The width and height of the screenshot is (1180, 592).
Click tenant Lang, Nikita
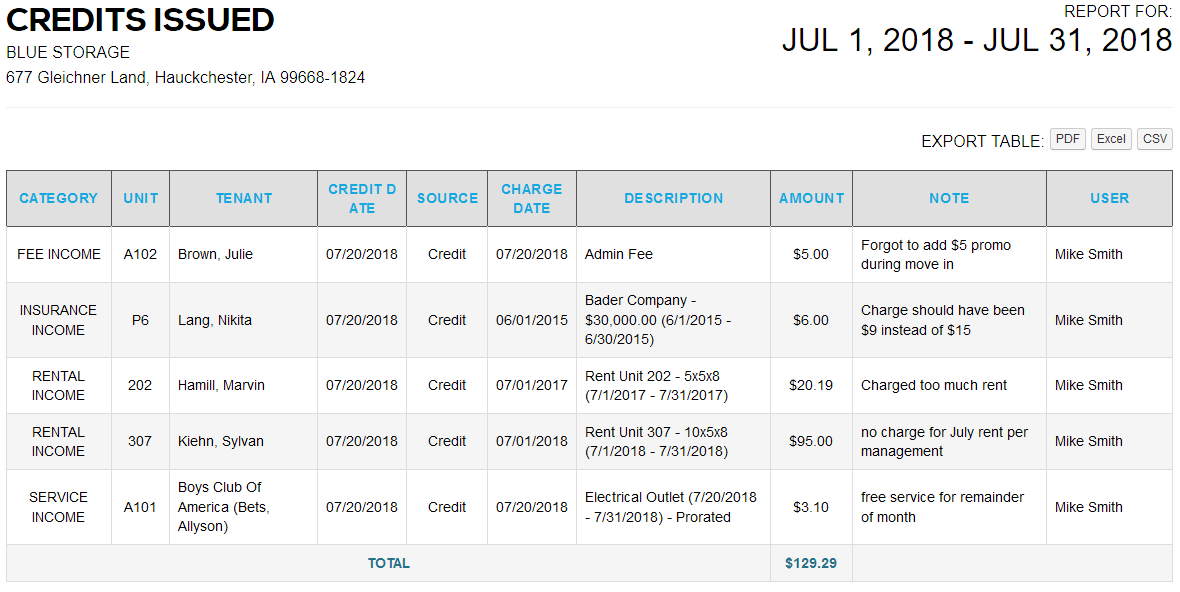tap(215, 320)
